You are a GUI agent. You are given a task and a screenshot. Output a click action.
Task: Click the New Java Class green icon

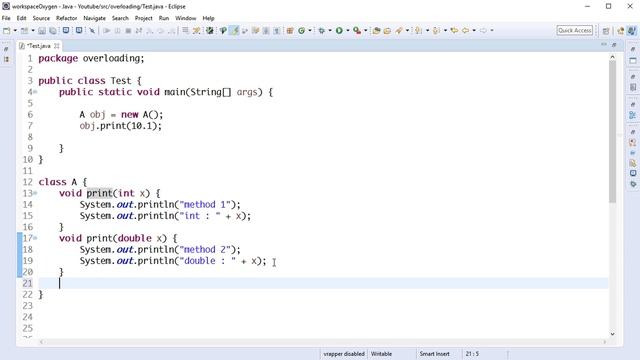click(x=302, y=31)
